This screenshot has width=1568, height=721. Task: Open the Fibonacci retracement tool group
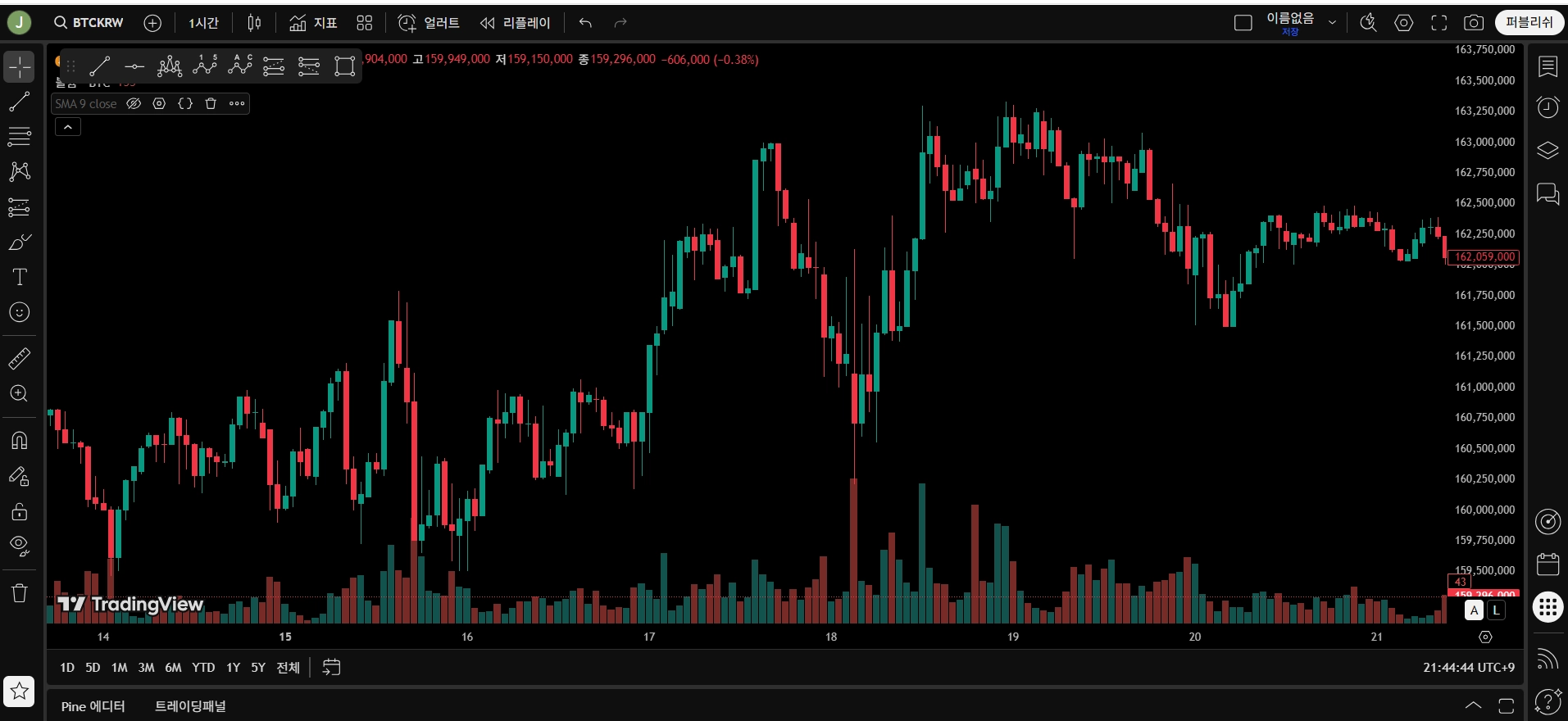(19, 136)
